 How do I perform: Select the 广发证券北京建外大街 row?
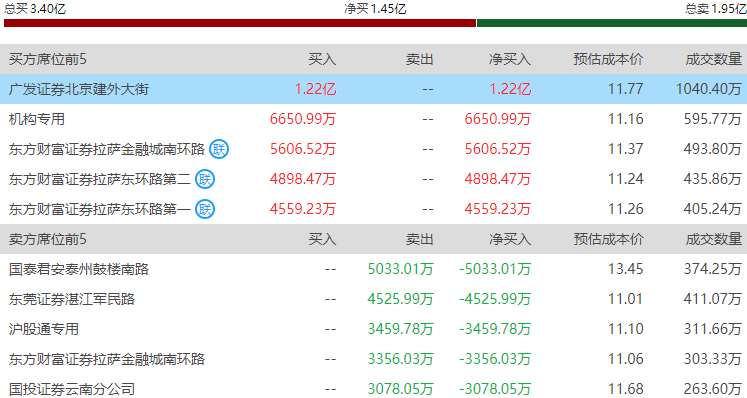point(374,89)
